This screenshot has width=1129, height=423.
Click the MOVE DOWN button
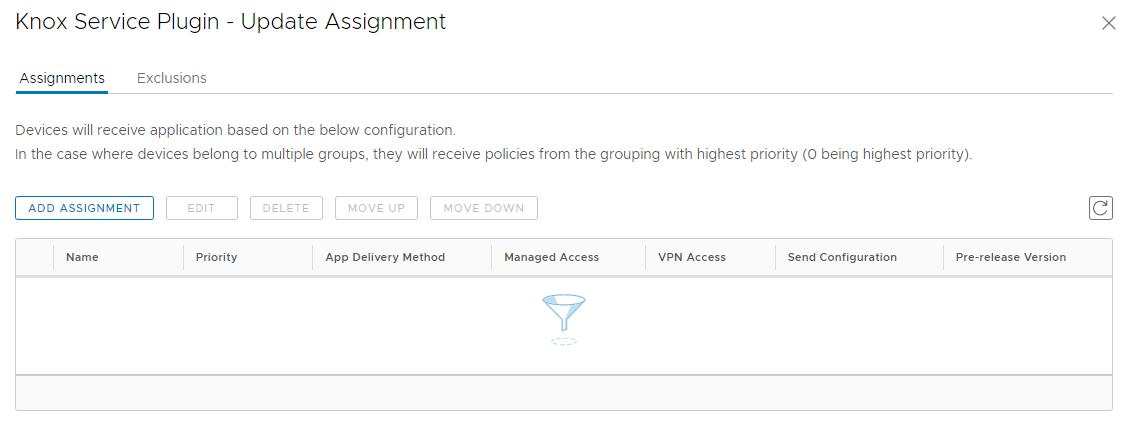[484, 208]
